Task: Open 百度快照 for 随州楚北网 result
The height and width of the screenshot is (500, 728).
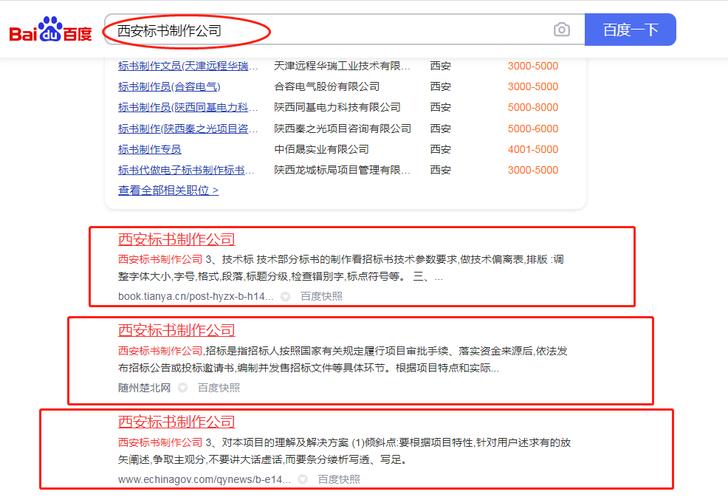Action: (x=219, y=388)
